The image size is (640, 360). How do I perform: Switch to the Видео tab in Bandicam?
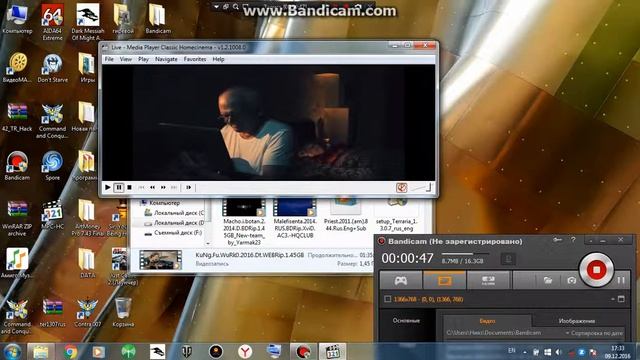(x=487, y=321)
